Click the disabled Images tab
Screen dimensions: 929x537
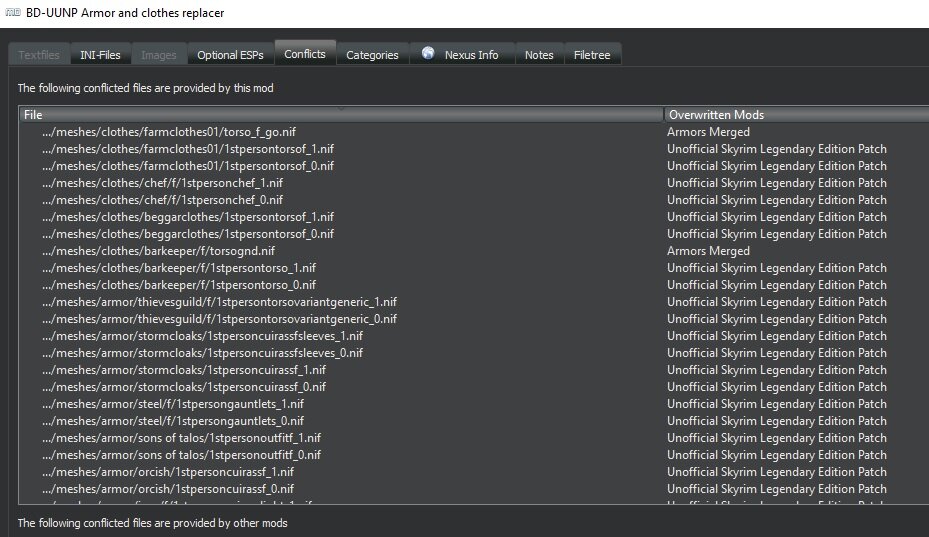click(x=159, y=55)
